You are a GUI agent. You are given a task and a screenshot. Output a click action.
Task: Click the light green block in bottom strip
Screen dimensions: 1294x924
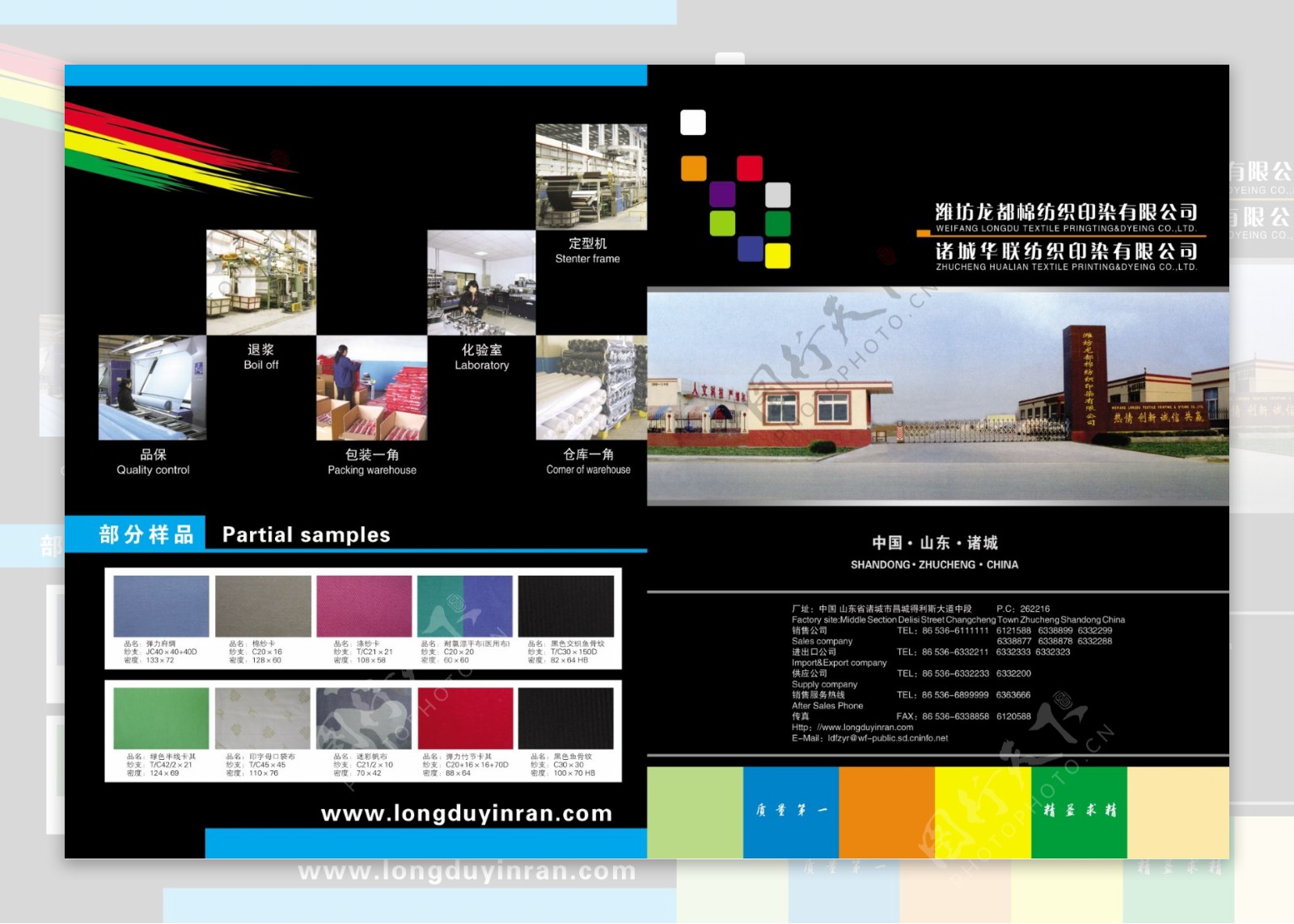pos(695,812)
